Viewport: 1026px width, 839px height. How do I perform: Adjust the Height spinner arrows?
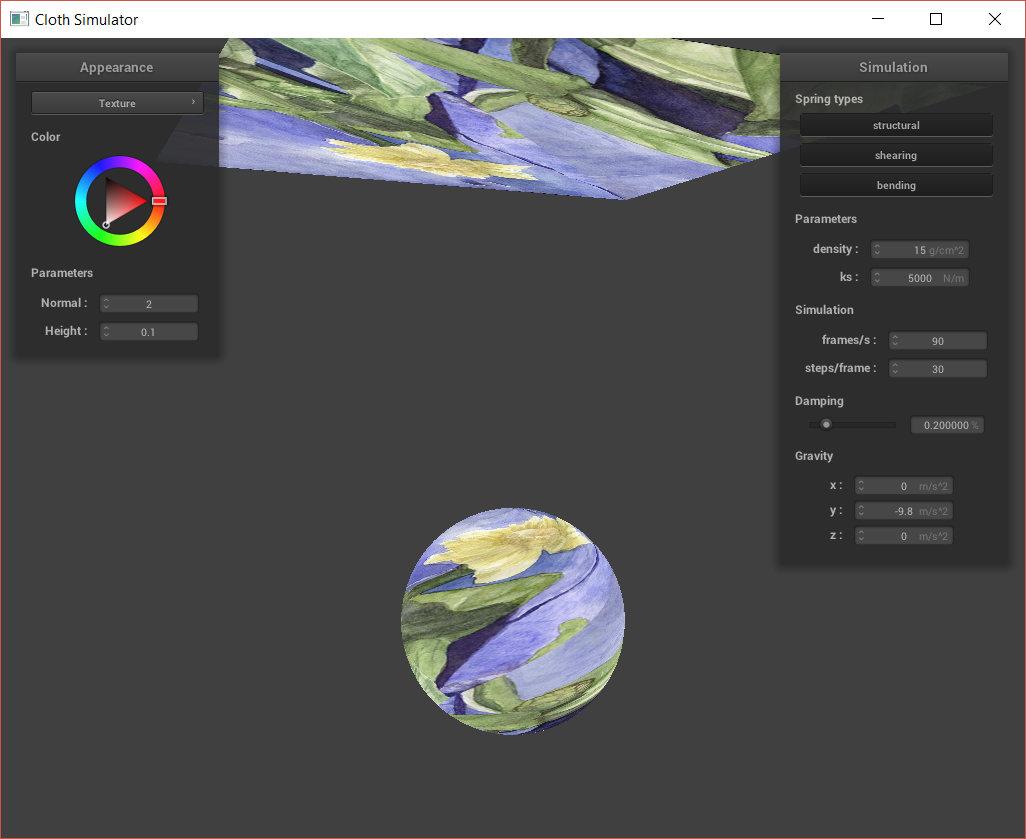[106, 332]
